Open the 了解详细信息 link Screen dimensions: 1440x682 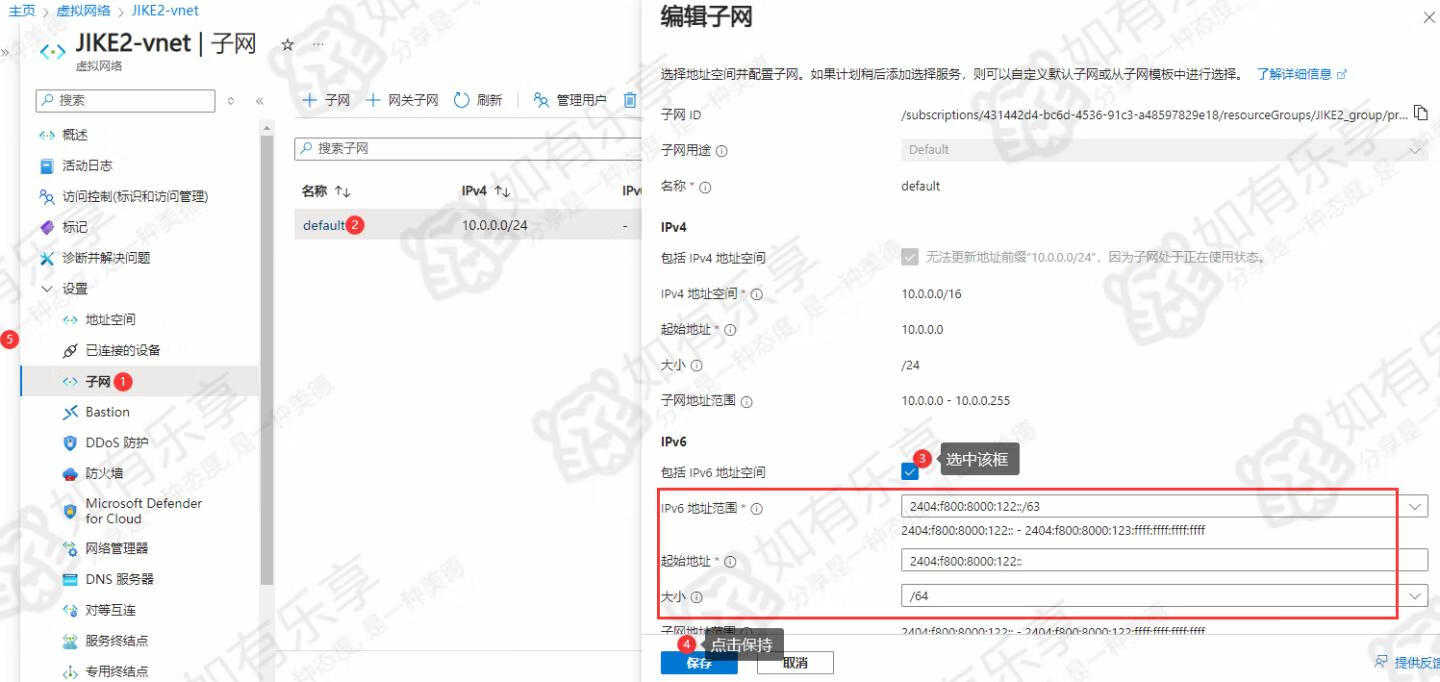(x=1301, y=74)
